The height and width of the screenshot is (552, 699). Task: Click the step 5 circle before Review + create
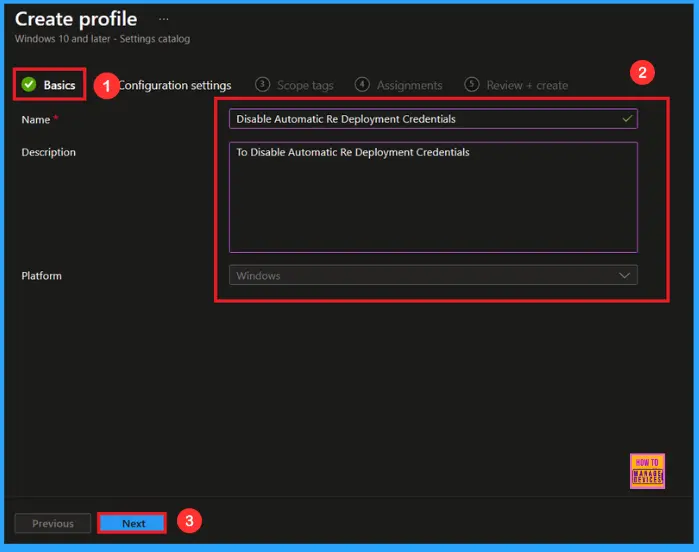point(472,85)
